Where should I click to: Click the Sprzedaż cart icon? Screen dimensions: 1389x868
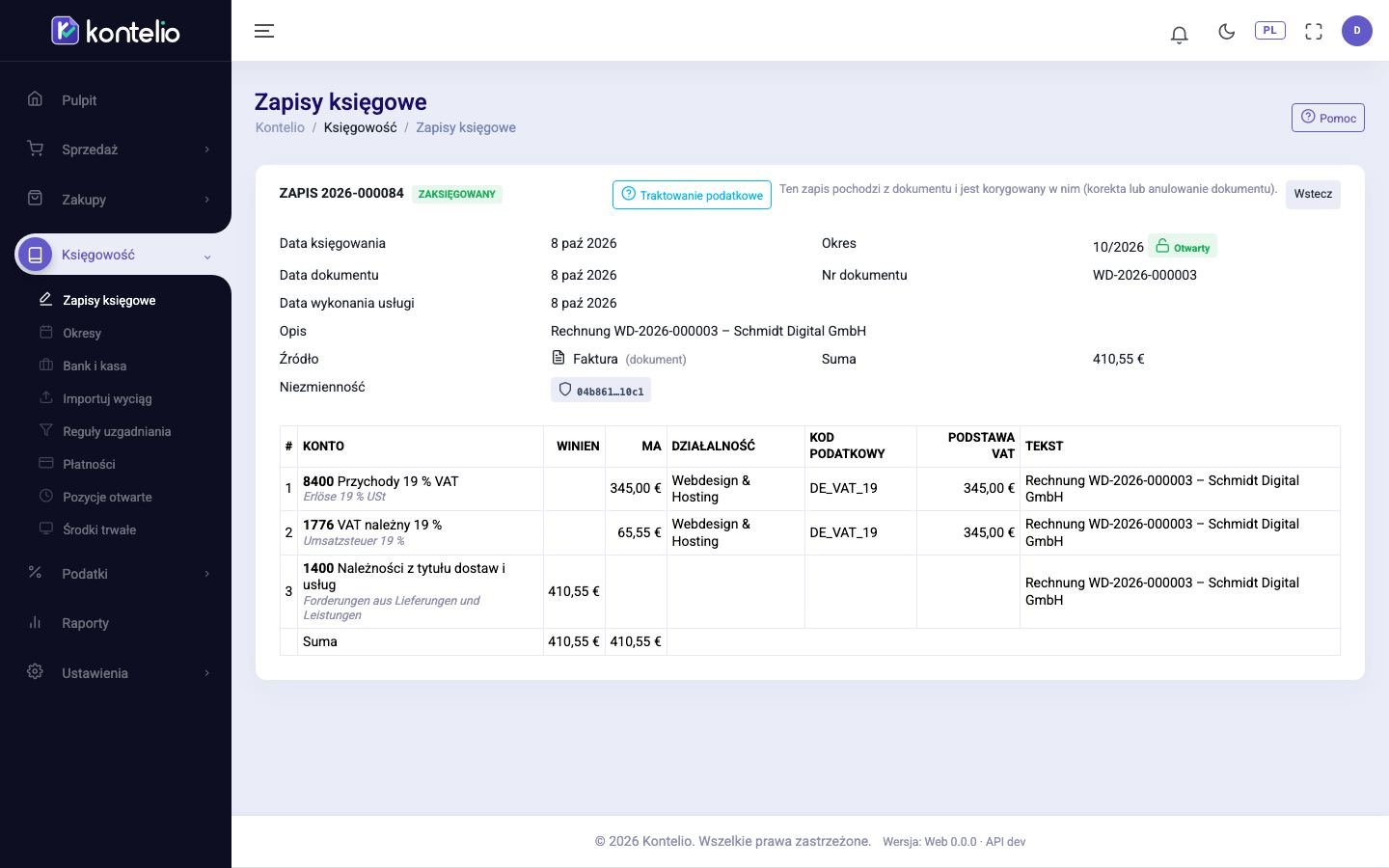pyautogui.click(x=36, y=149)
